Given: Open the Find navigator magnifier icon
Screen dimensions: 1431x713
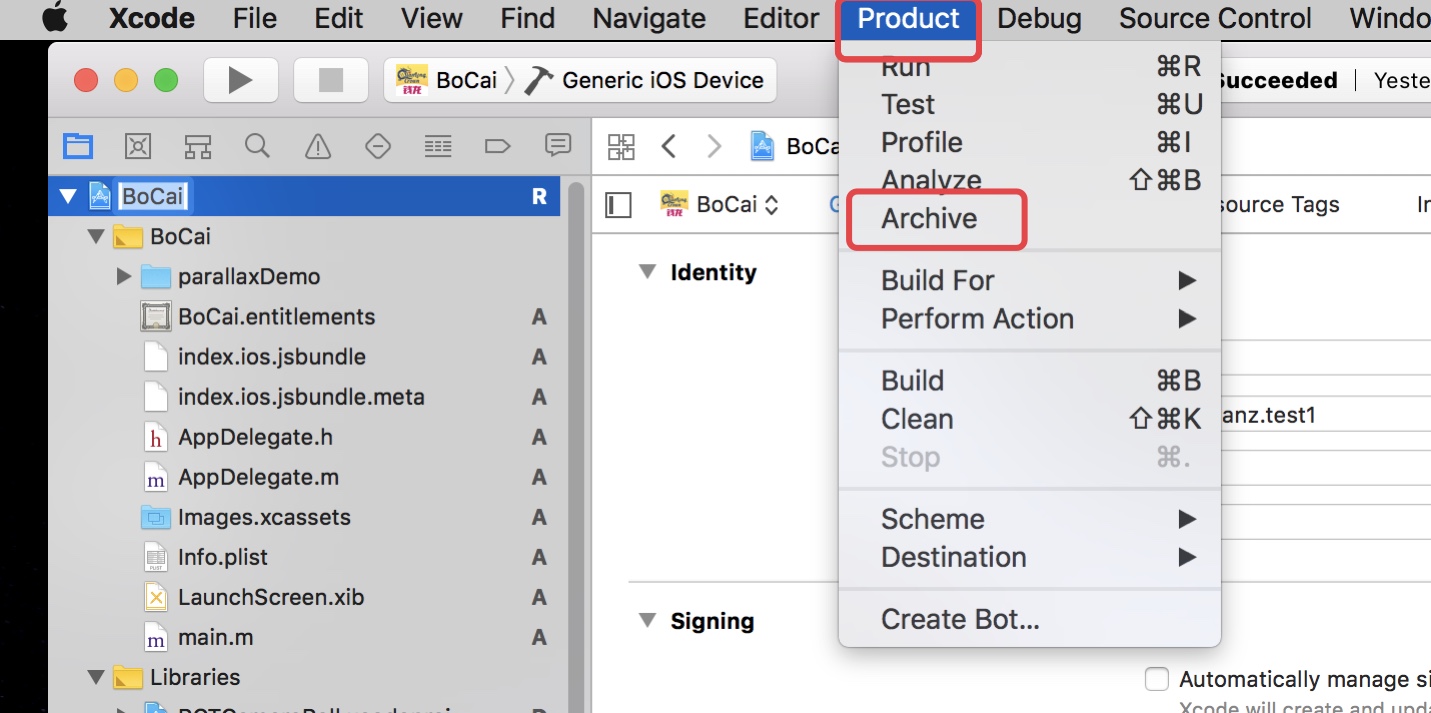Looking at the screenshot, I should pos(257,147).
